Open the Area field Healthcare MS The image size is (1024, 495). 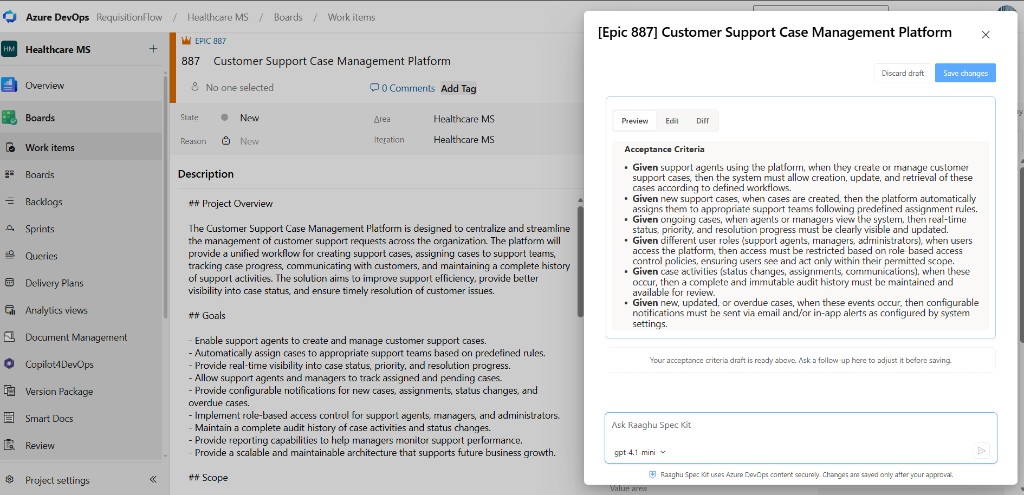[x=464, y=119]
